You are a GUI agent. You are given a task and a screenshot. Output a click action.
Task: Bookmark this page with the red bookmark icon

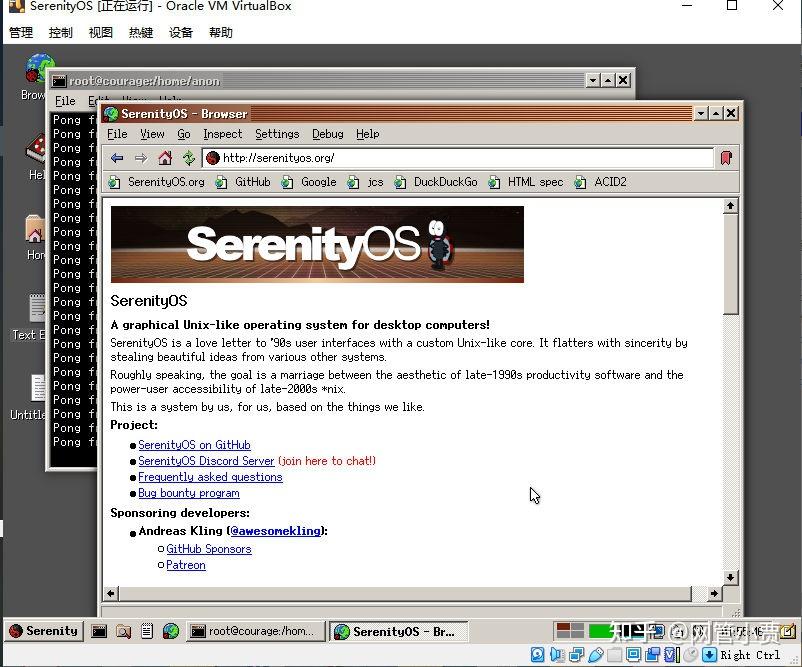pos(726,158)
